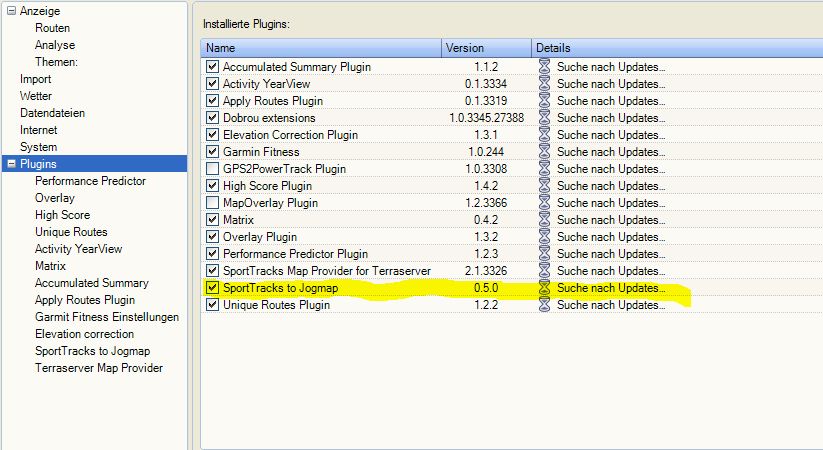Image resolution: width=823 pixels, height=450 pixels.
Task: Click hourglass icon in SportTracks to Jogmap row
Action: 544,288
